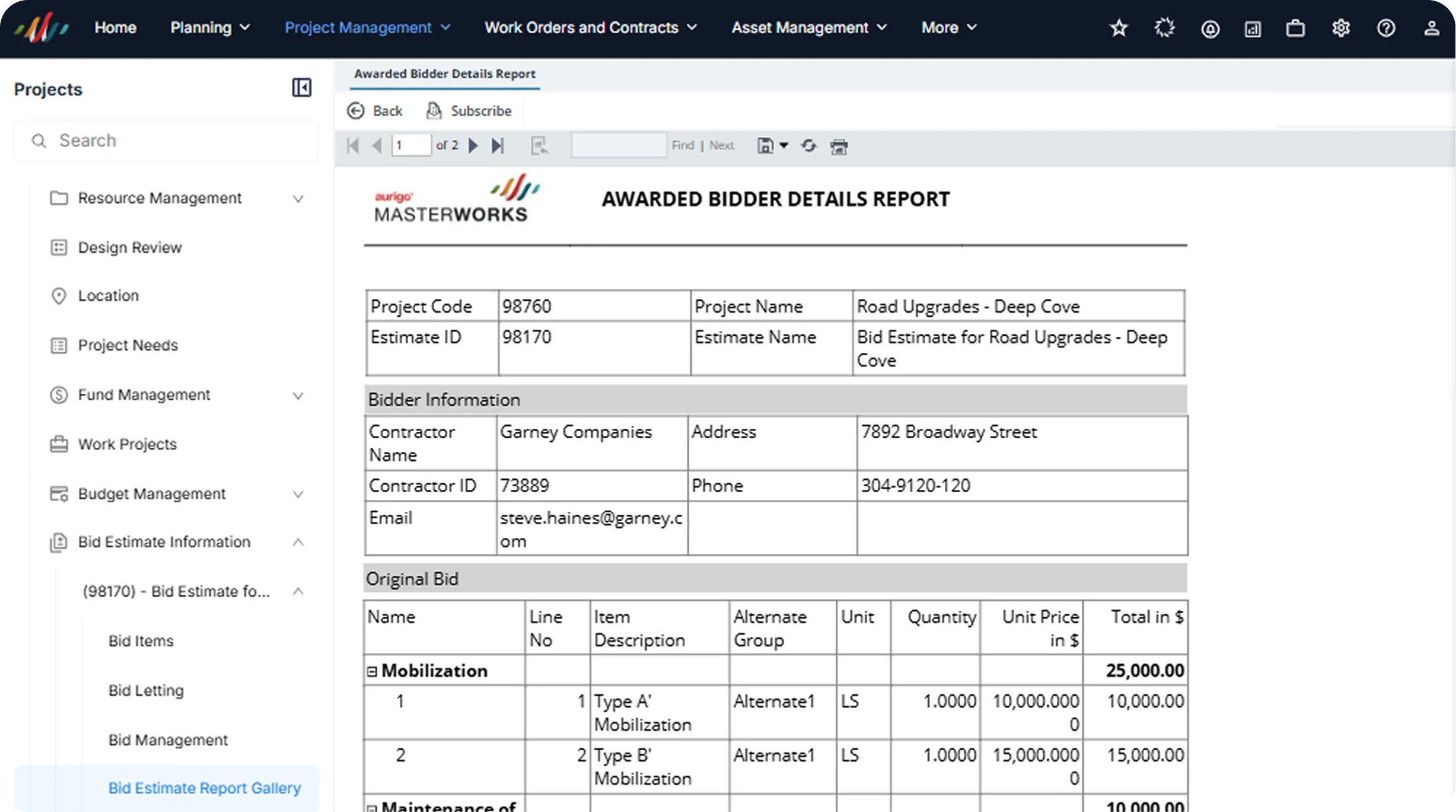Open the Planning menu
Image resolution: width=1456 pixels, height=812 pixels.
coord(210,28)
